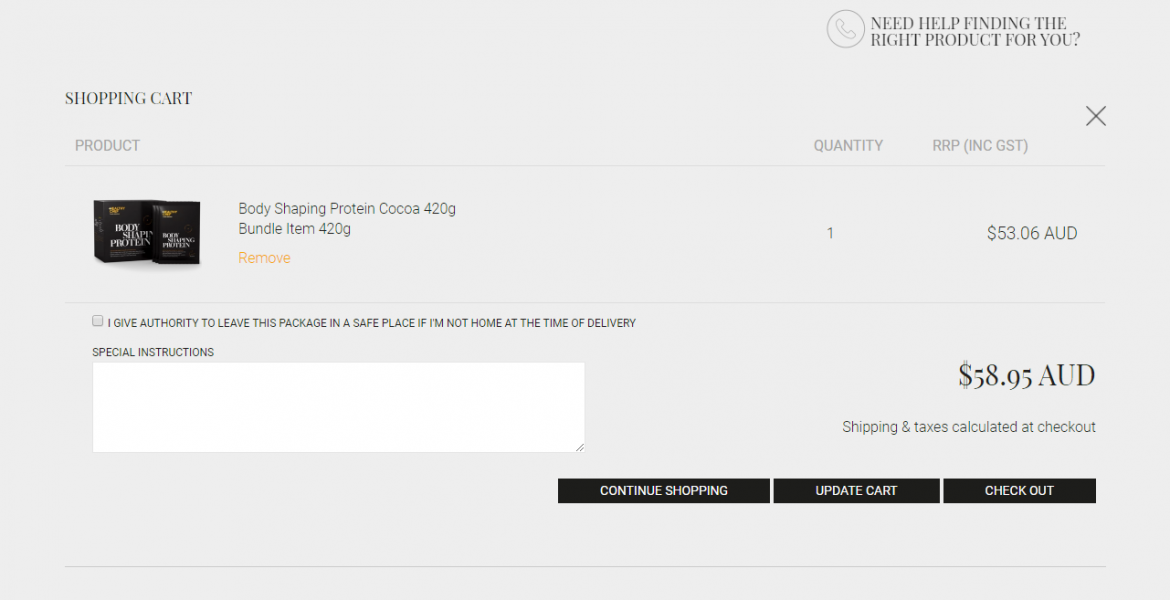
Task: Open 'Need help finding the right product' link
Action: pyautogui.click(x=974, y=32)
